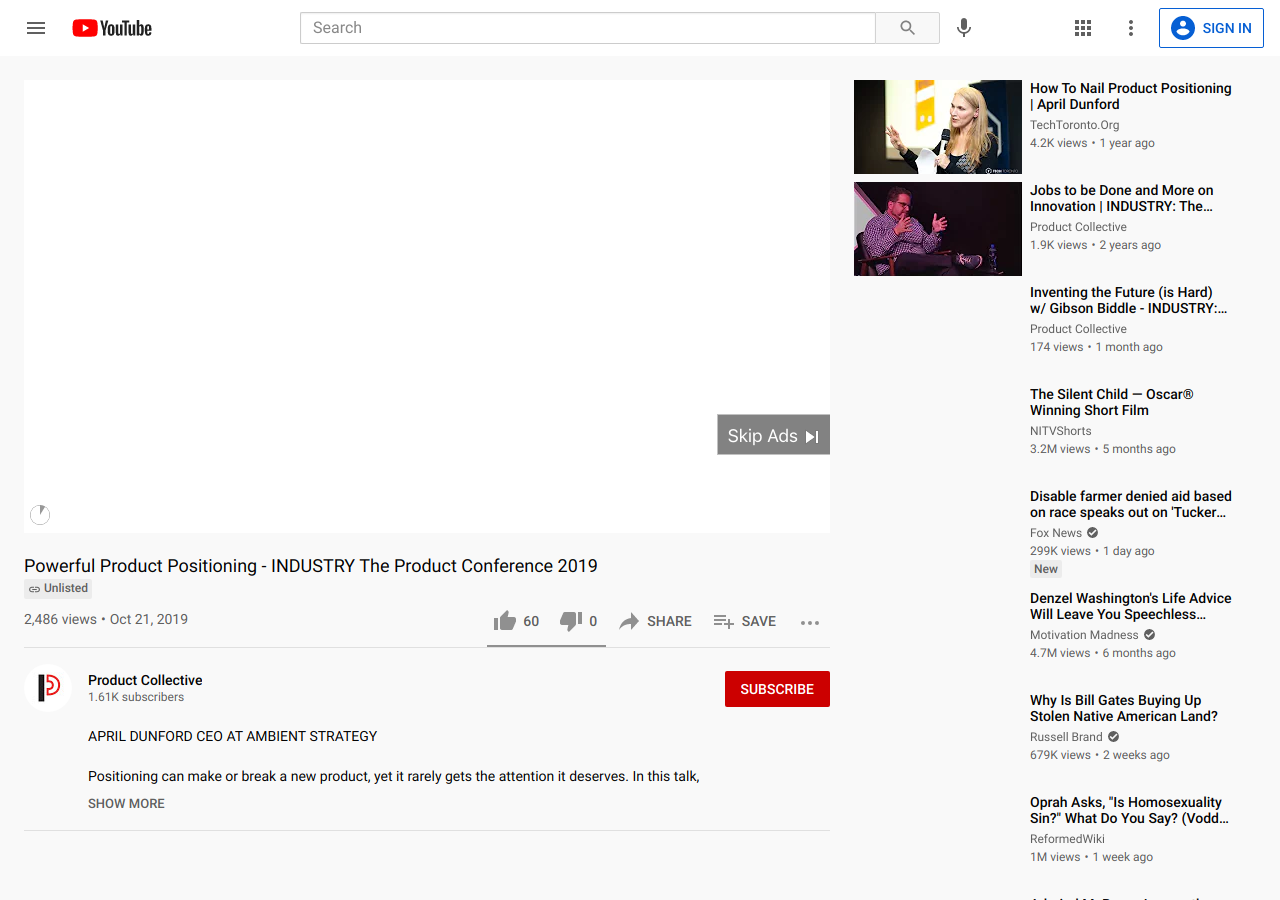The width and height of the screenshot is (1280, 900).
Task: Click ReformedWiki channel name
Action: pos(1068,839)
